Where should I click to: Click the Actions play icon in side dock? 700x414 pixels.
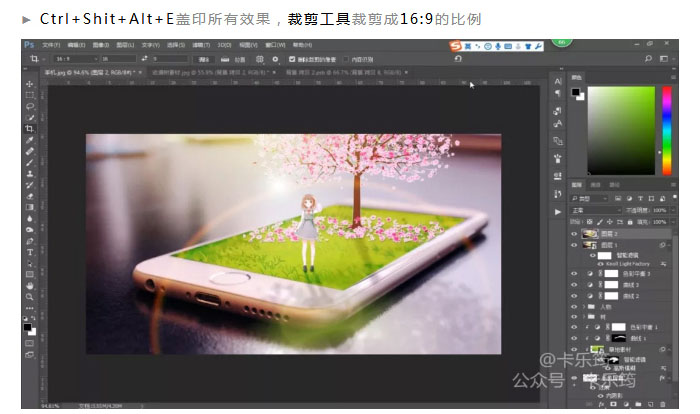558,212
